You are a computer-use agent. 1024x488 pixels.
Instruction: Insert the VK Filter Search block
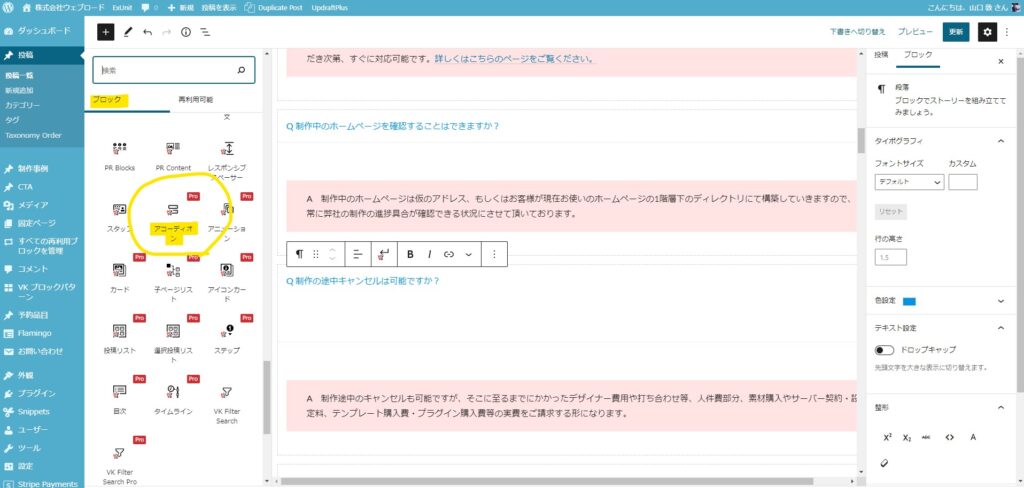click(227, 404)
